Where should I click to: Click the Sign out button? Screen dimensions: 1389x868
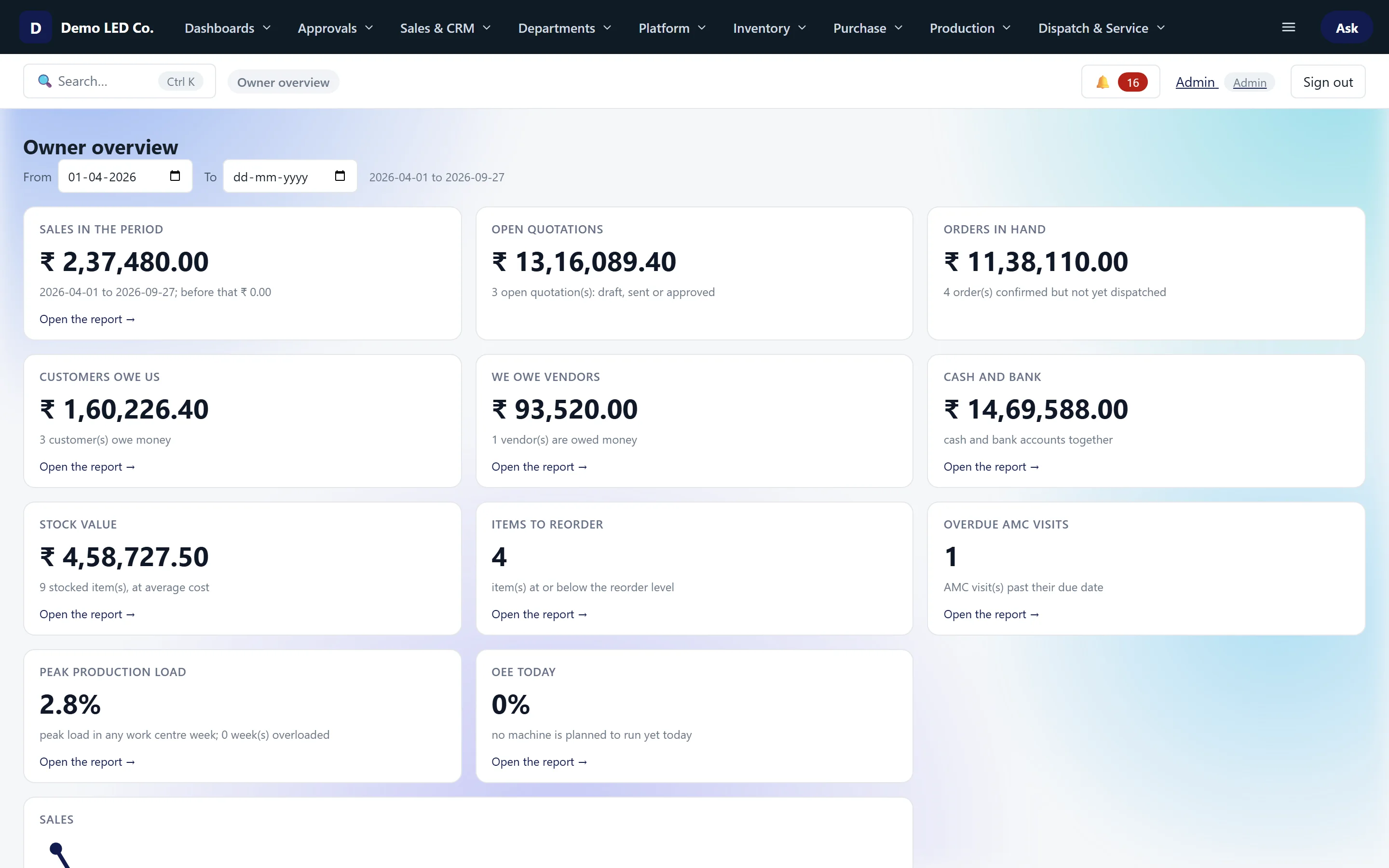point(1328,82)
